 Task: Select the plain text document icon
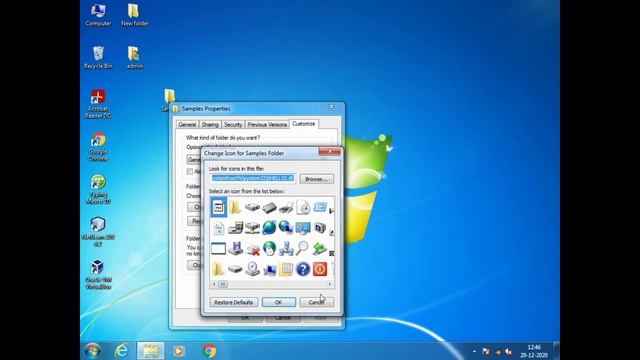pos(218,228)
